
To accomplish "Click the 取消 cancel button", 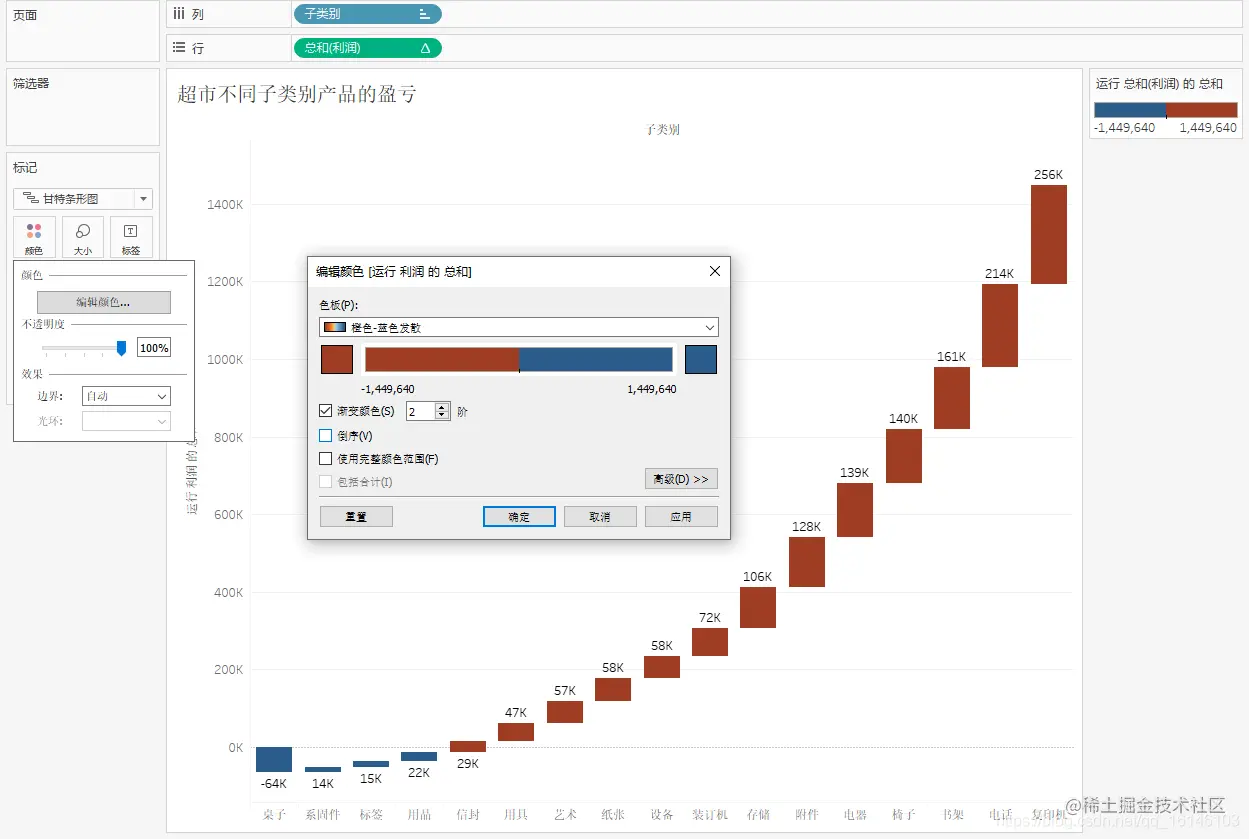I will [600, 517].
